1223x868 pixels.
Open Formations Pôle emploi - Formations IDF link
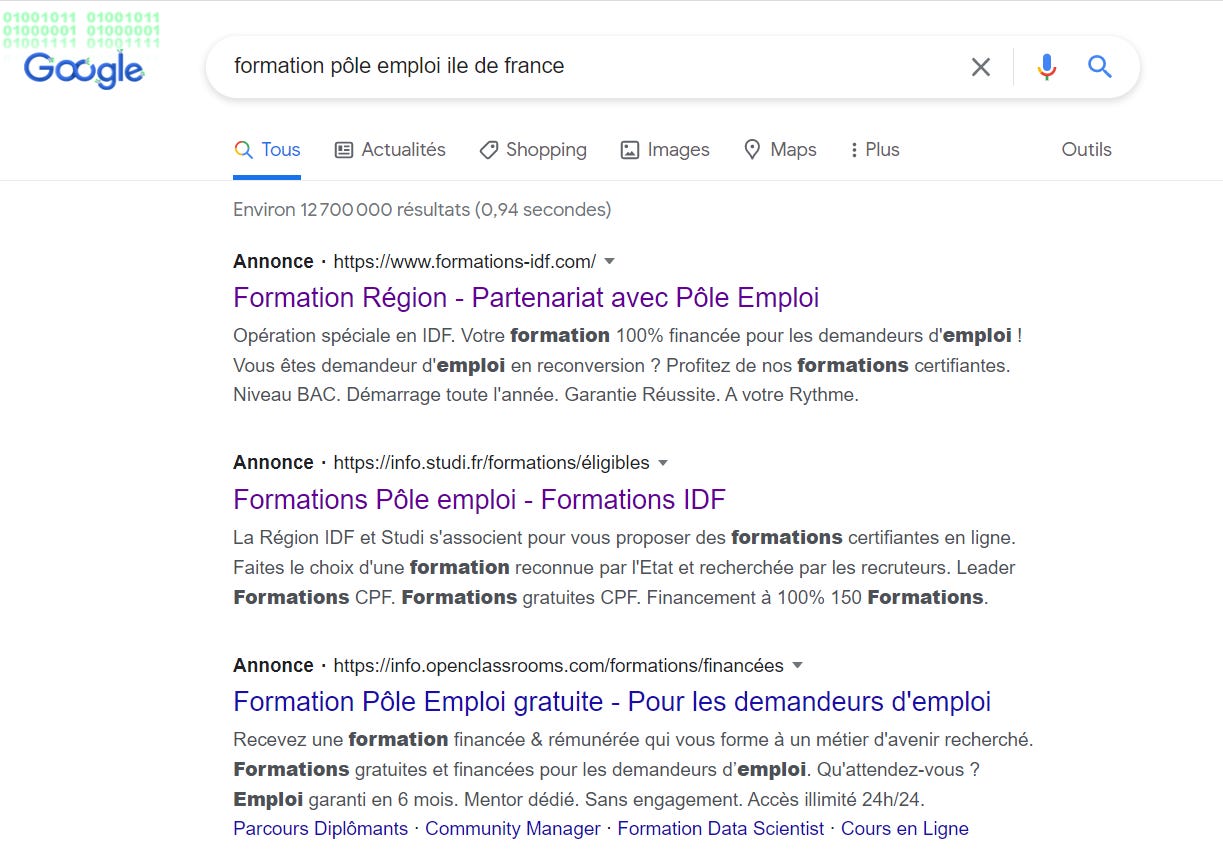(x=479, y=499)
